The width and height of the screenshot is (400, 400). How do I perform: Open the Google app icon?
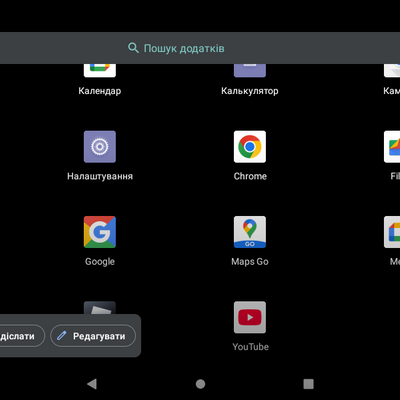(100, 232)
